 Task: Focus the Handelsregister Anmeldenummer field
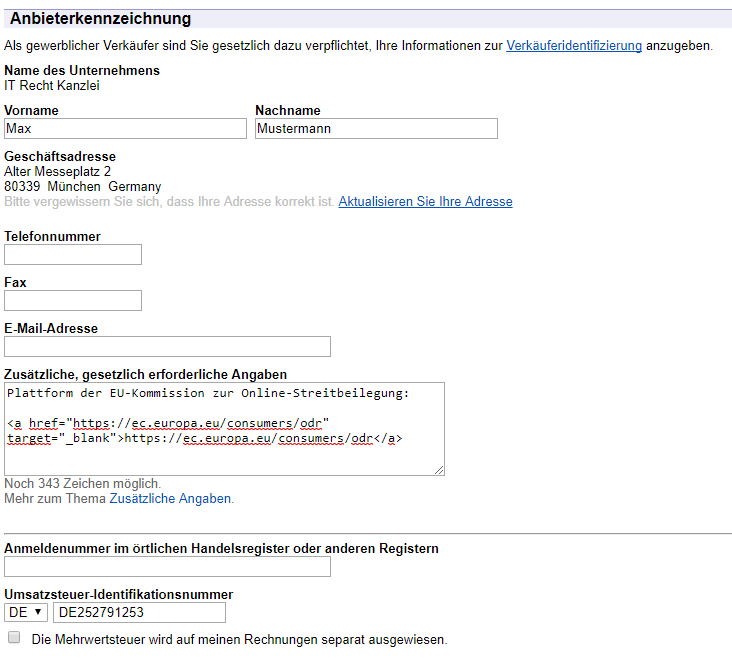tap(167, 567)
